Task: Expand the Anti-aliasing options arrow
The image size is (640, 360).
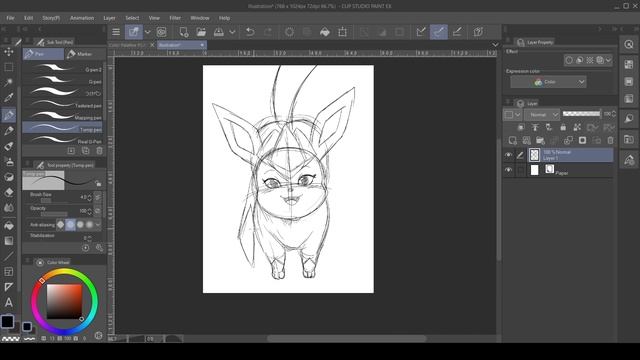Action: coord(98,224)
